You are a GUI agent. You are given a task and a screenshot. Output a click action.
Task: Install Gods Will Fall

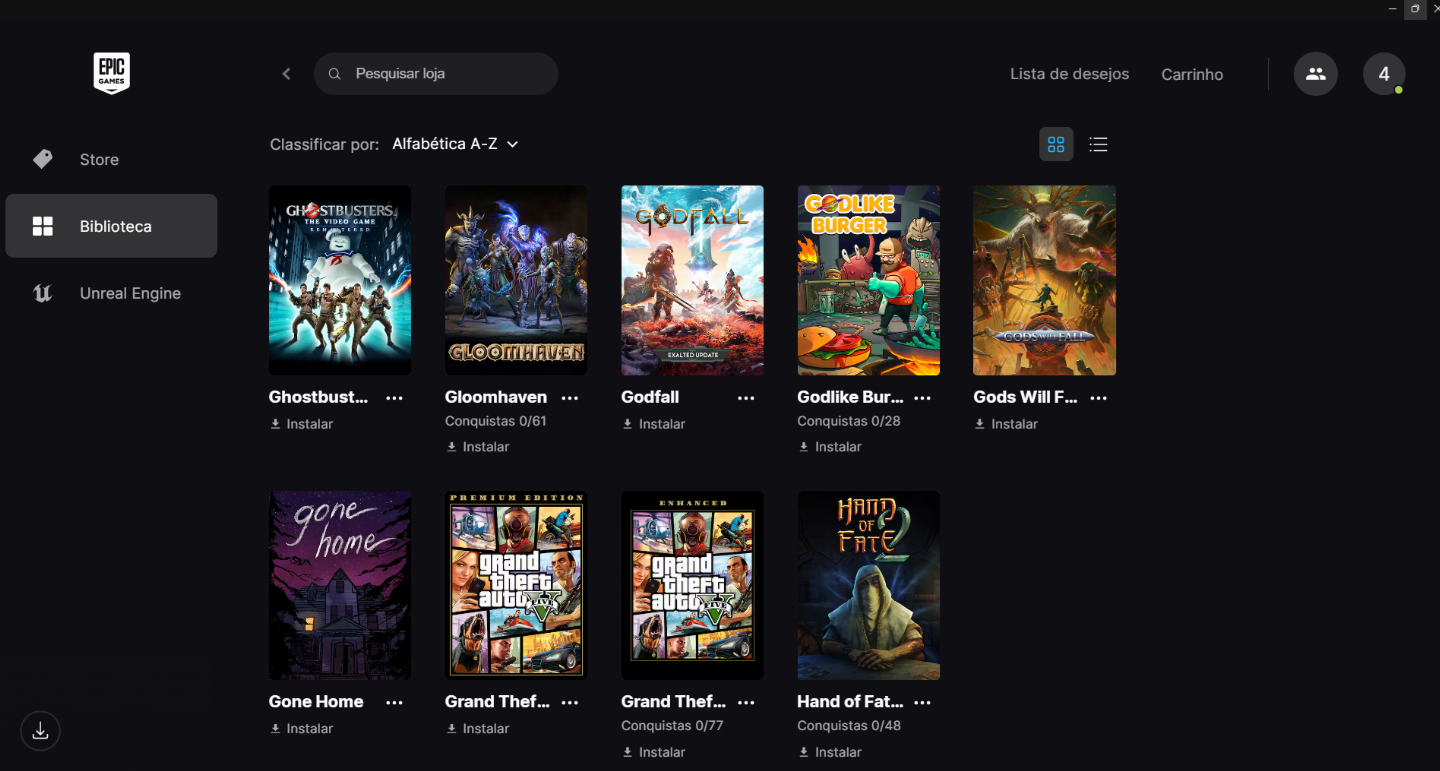(1006, 424)
